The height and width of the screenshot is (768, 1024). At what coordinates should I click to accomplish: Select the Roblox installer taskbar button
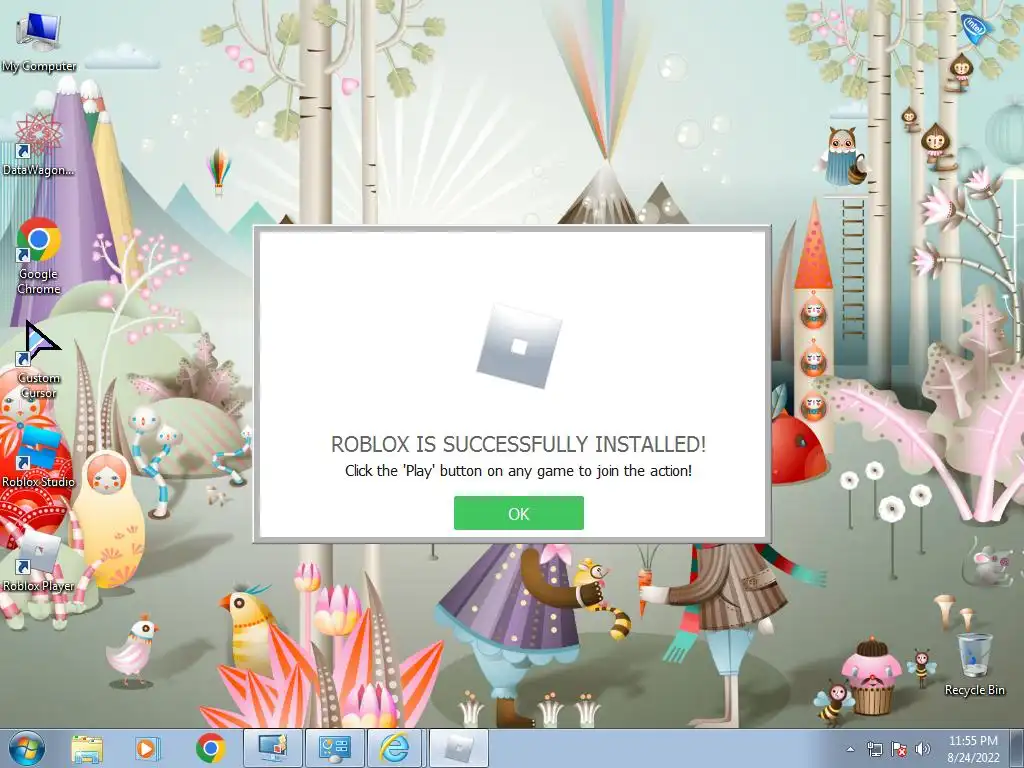coord(459,748)
